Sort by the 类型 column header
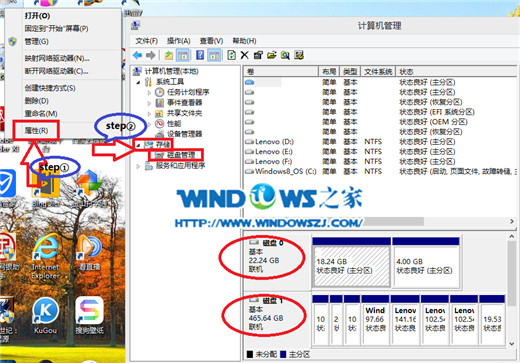This screenshot has width=520, height=363. tap(350, 71)
